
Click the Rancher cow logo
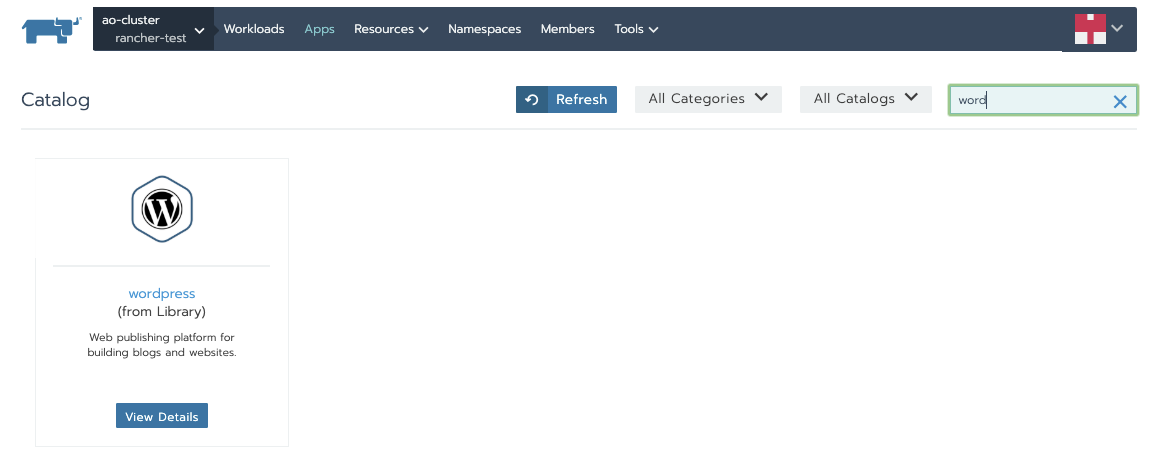click(x=51, y=30)
